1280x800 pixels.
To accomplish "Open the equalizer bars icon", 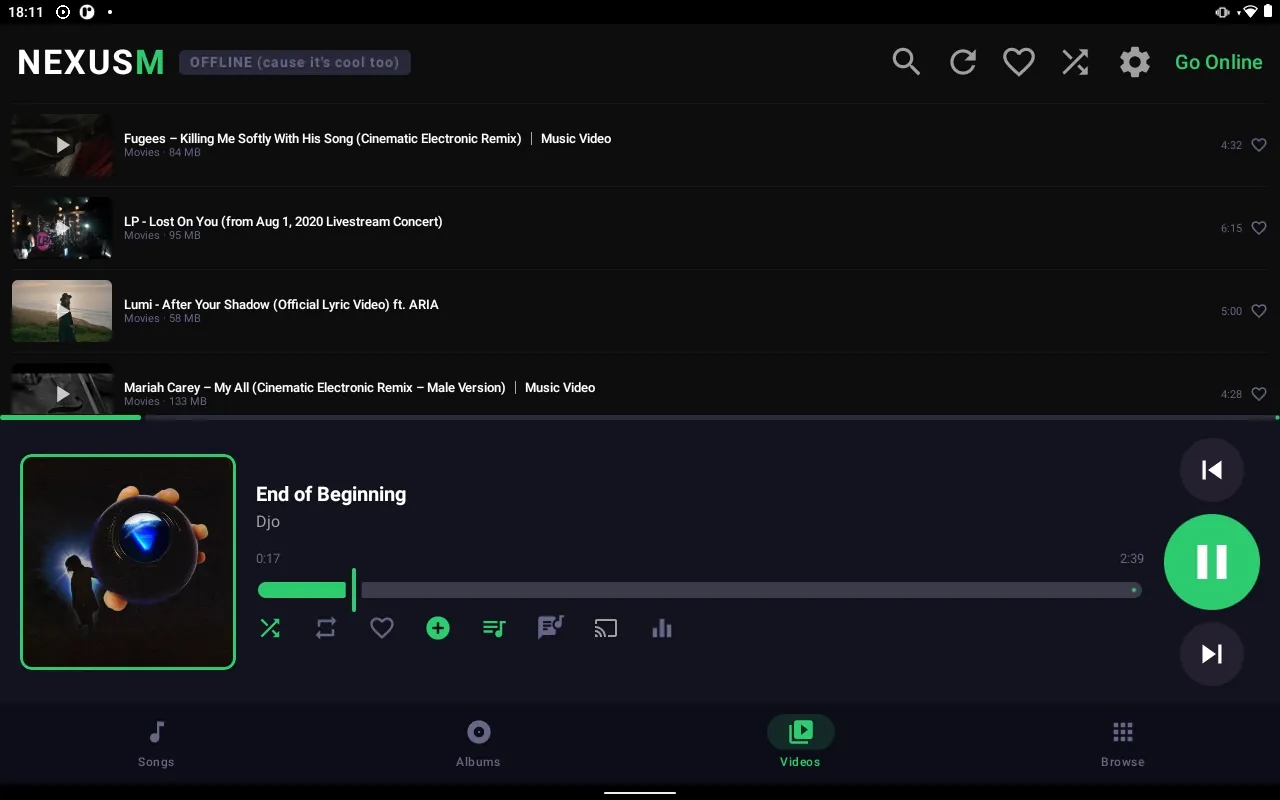I will [x=662, y=628].
